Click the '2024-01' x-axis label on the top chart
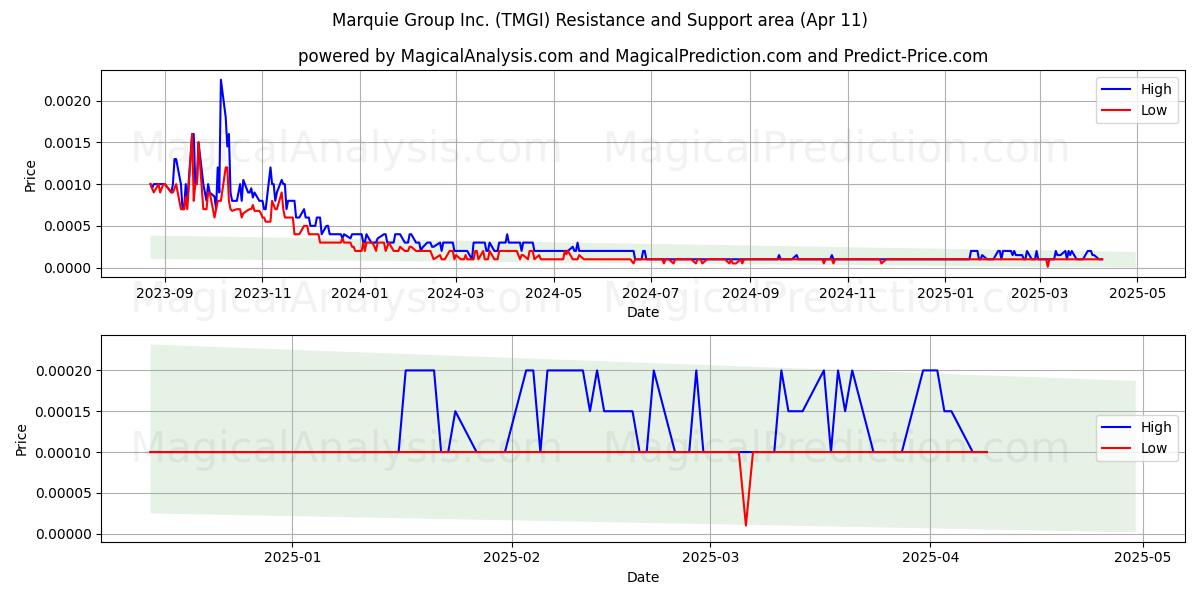The width and height of the screenshot is (1200, 600). tap(359, 293)
